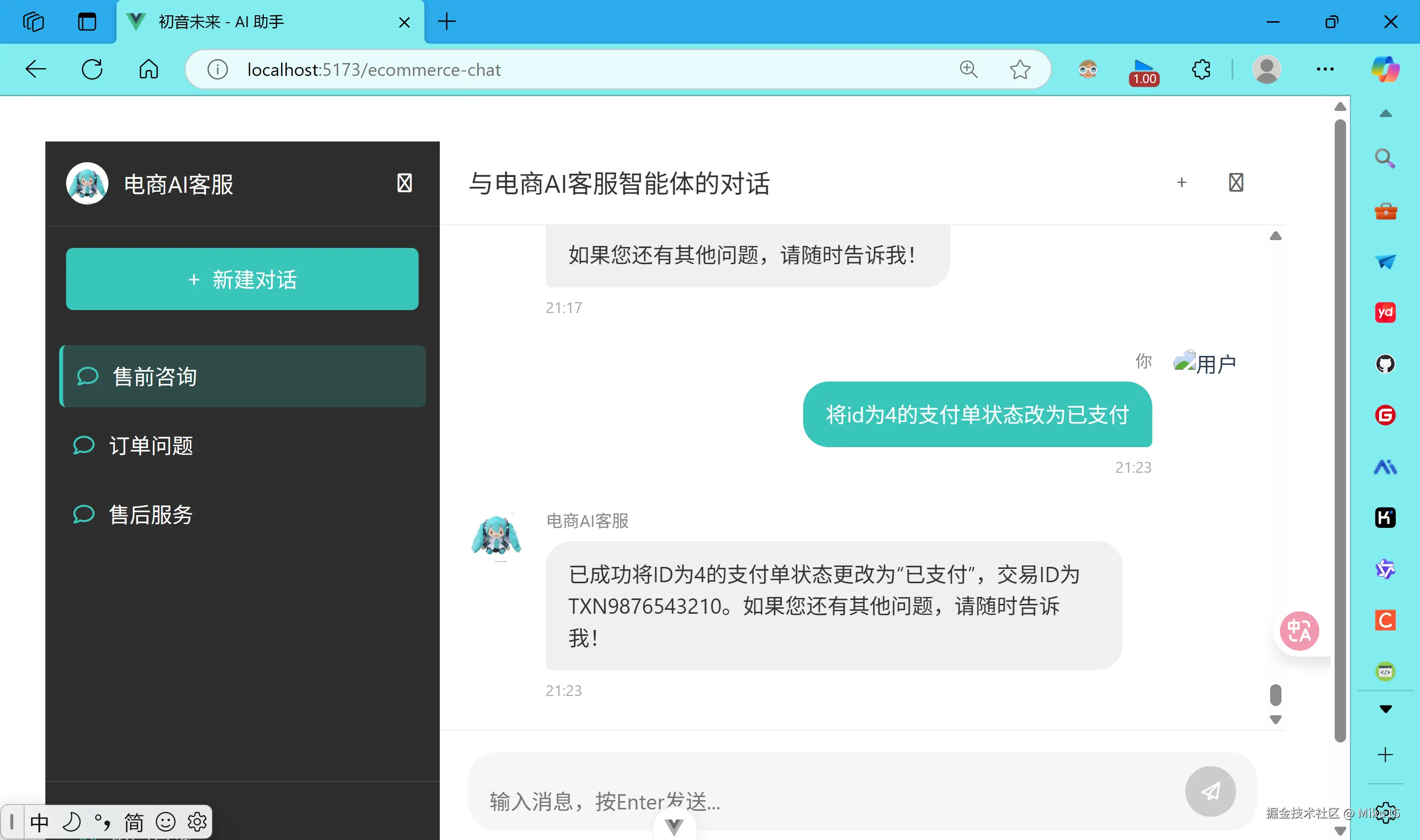Open the GitHub icon in the browser sidebar

[x=1385, y=364]
